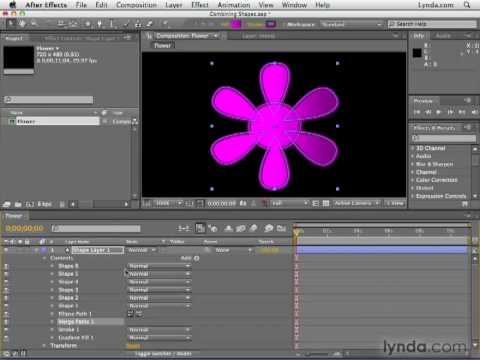Screen dimensions: 480x360
Task: Toggle the transparency grid icon in viewer
Action: point(326,203)
